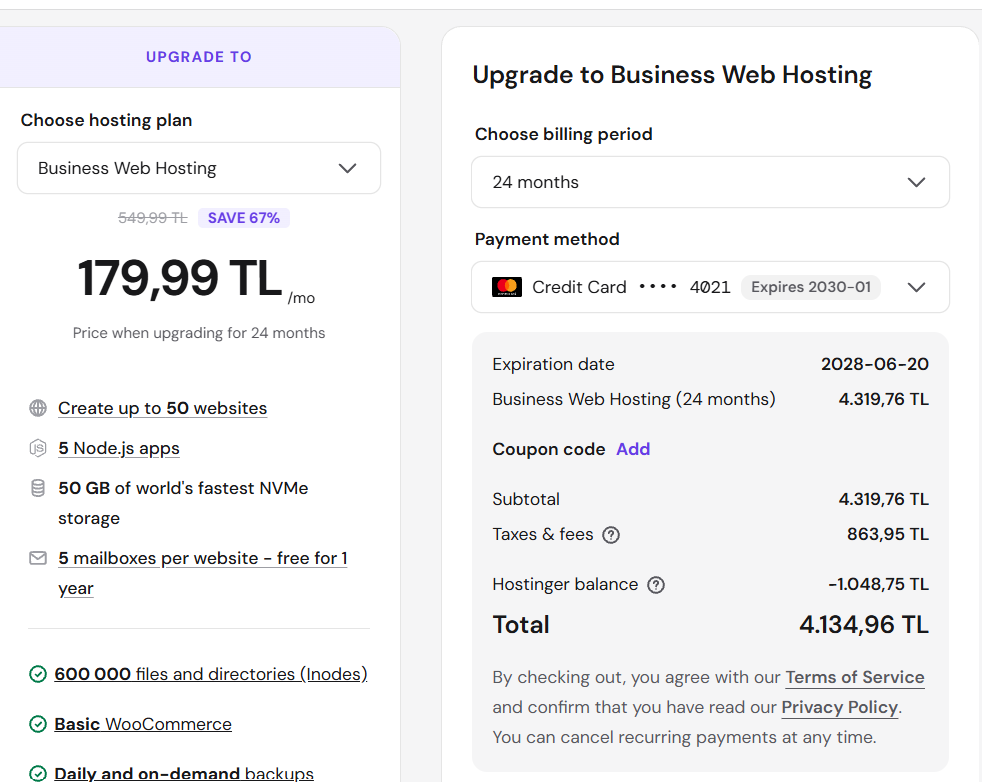Click the Hostinger balance help icon
The width and height of the screenshot is (982, 782).
656,585
